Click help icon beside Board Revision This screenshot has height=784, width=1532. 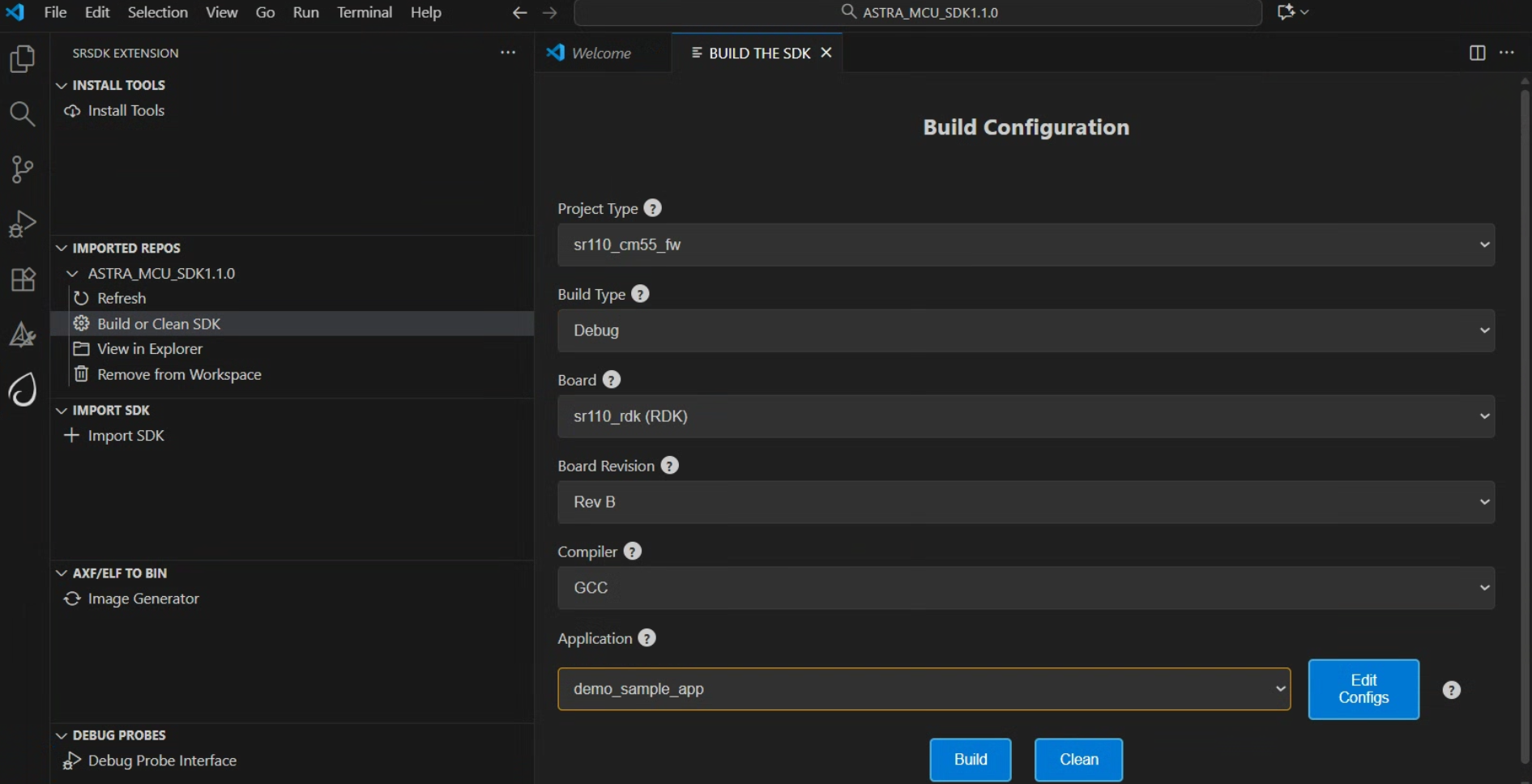tap(669, 466)
